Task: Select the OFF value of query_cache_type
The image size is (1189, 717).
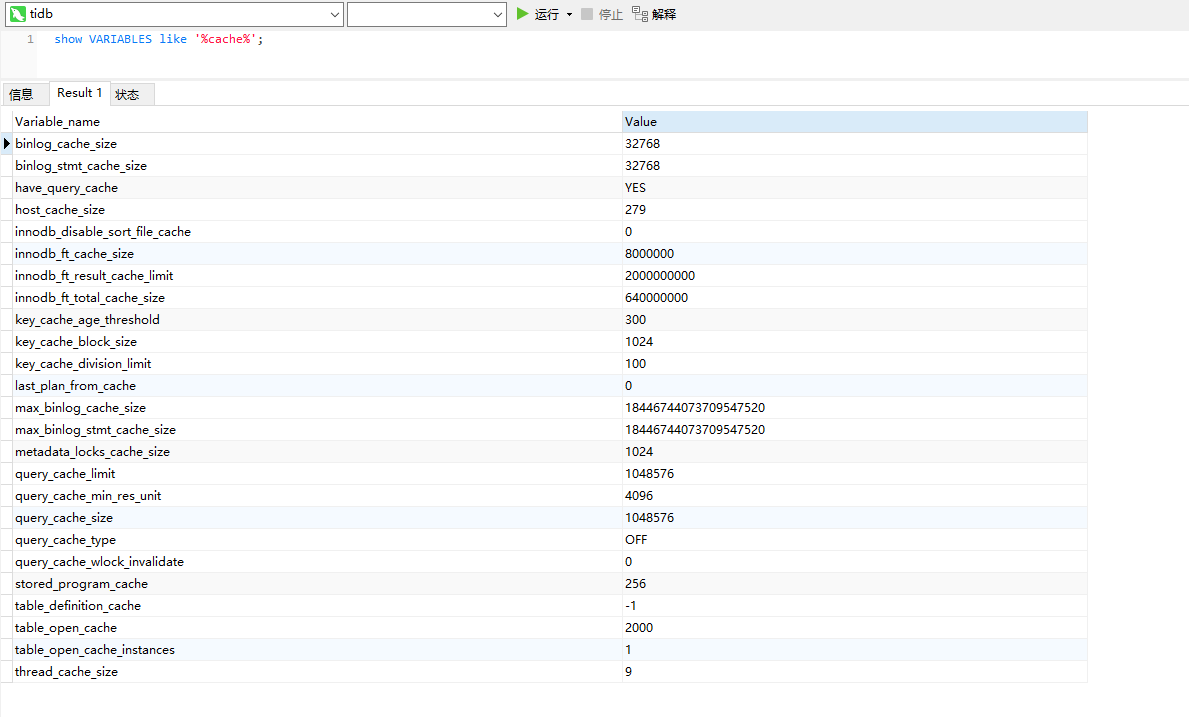Action: [636, 540]
